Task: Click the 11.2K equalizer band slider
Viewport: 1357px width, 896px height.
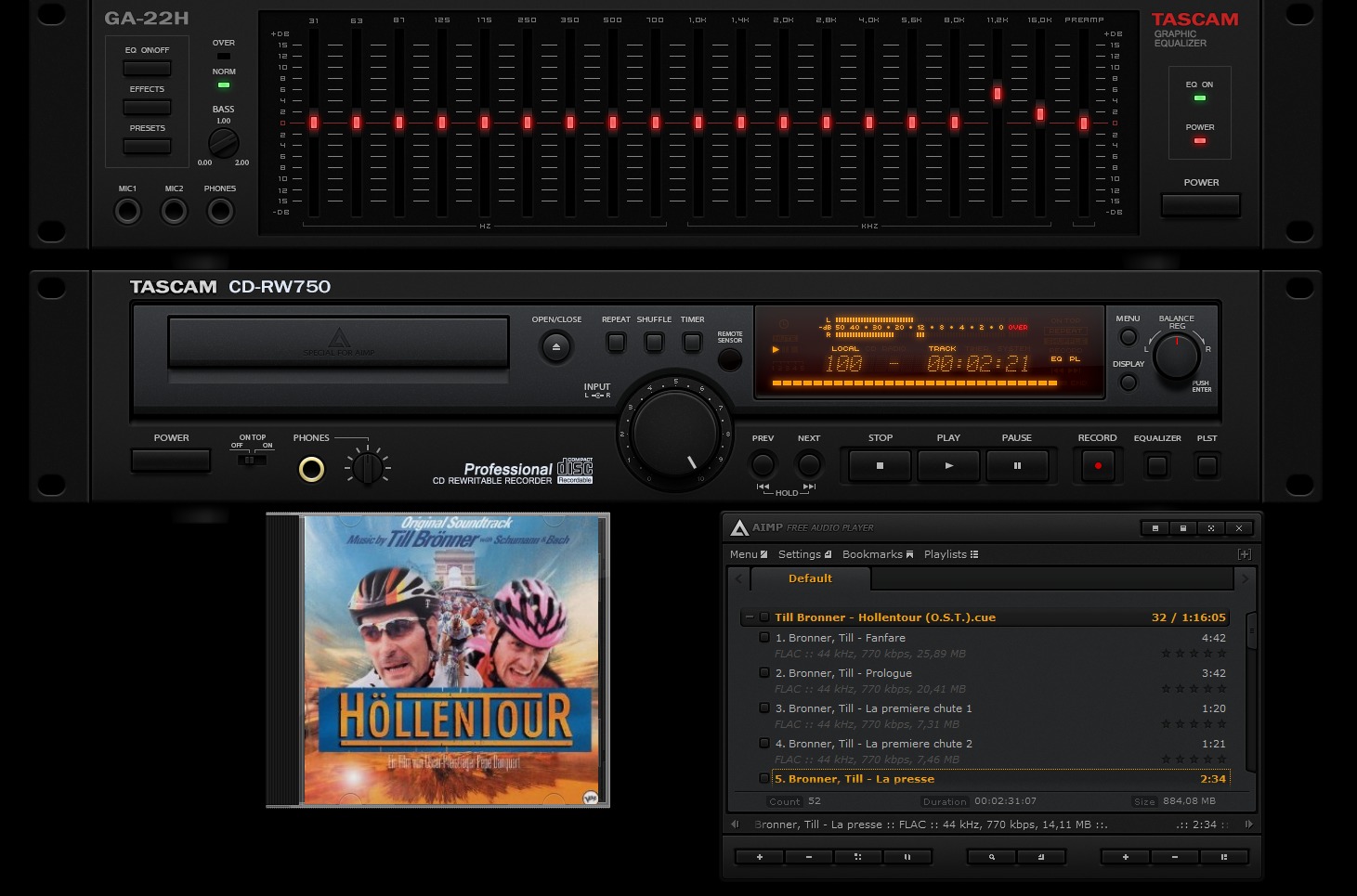Action: tap(998, 93)
